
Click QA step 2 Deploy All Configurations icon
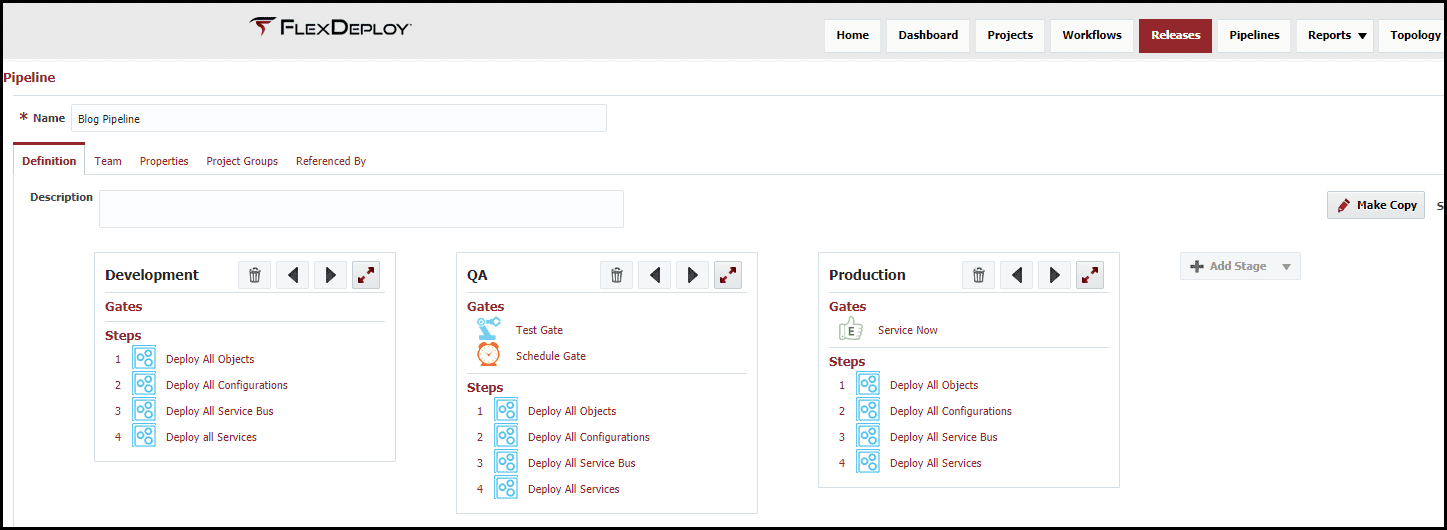(x=506, y=437)
